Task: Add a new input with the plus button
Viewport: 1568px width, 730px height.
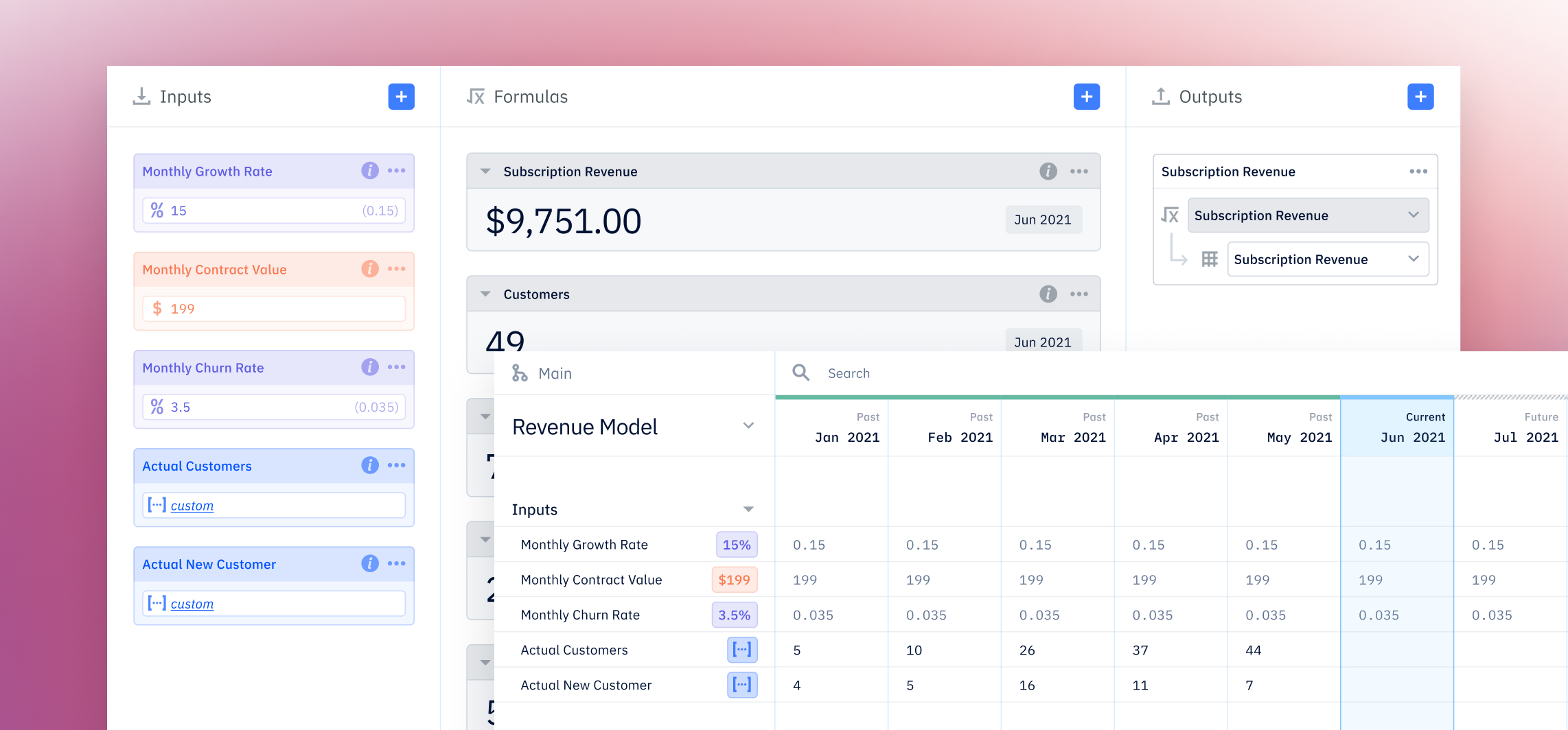Action: [401, 96]
